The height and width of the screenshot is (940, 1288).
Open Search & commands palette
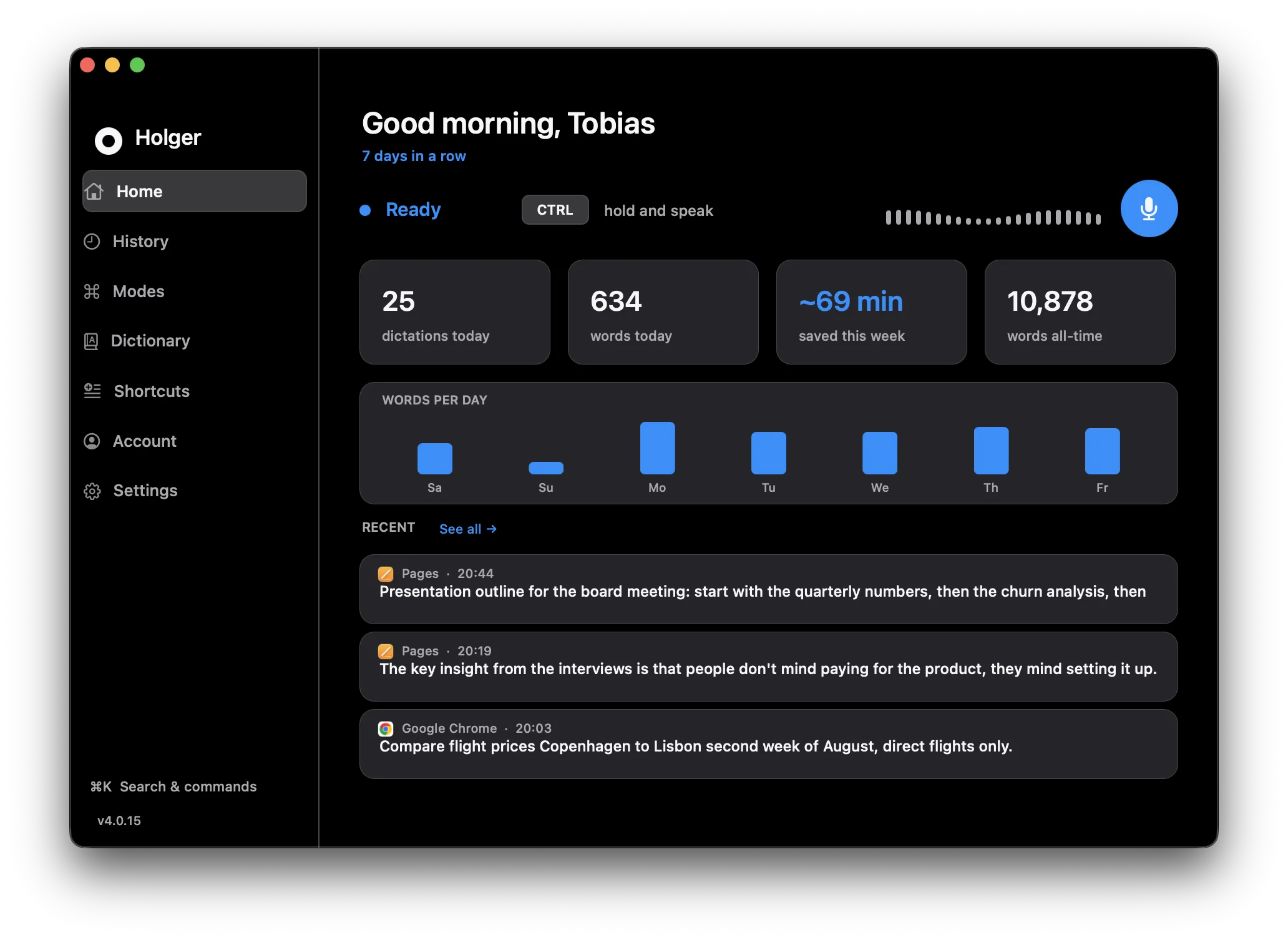coord(173,786)
